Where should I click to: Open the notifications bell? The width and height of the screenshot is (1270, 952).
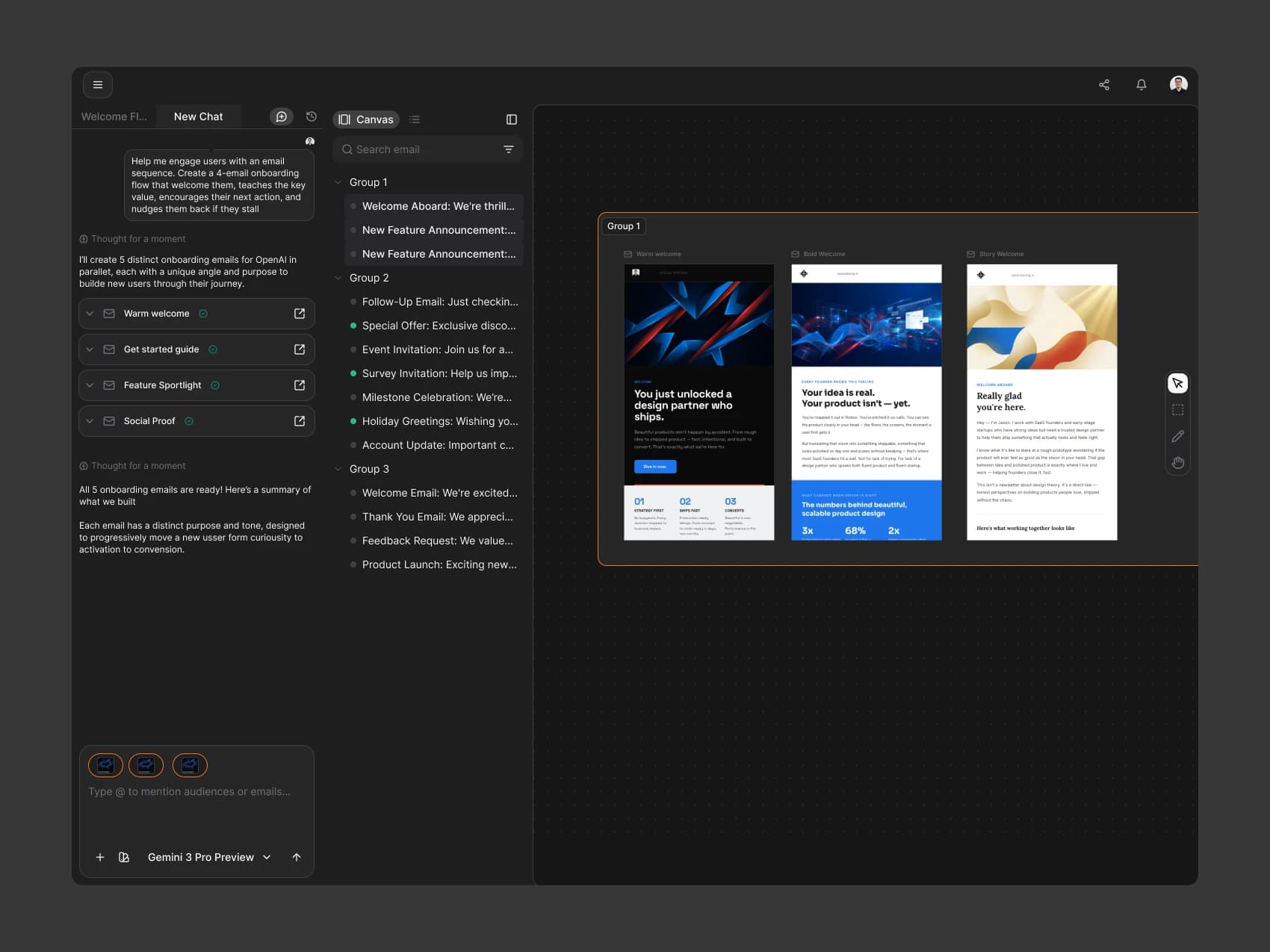pos(1142,85)
